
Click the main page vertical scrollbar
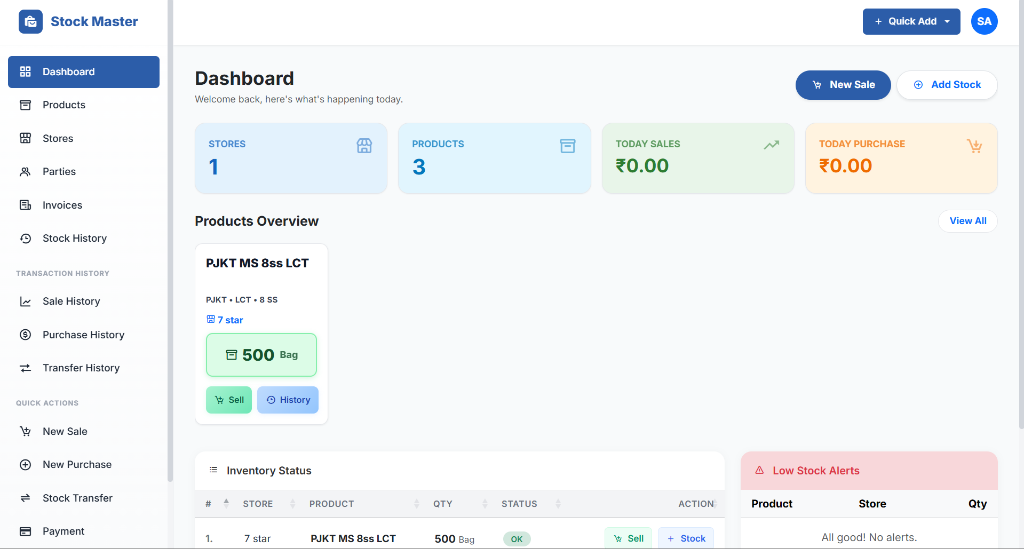(x=1021, y=214)
